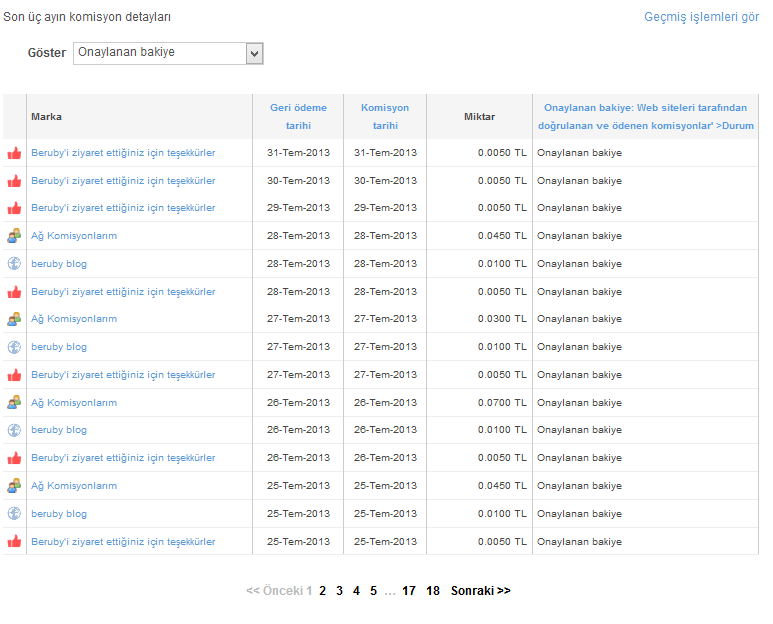The height and width of the screenshot is (624, 773).
Task: Click Komisyon date 30-Tem-2013 cell
Action: coord(385,181)
